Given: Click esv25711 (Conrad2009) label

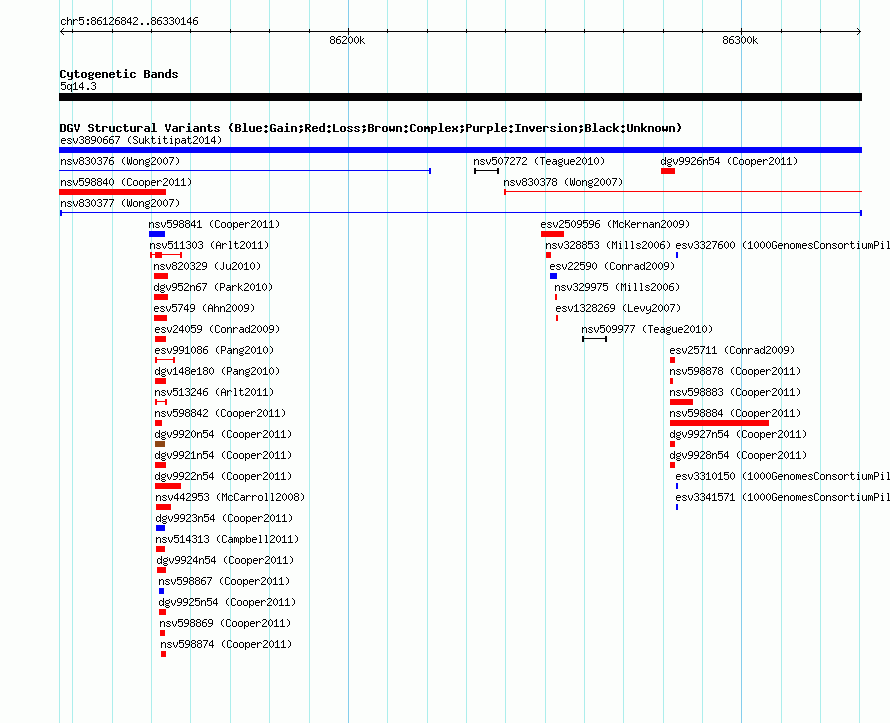Looking at the screenshot, I should tap(732, 350).
